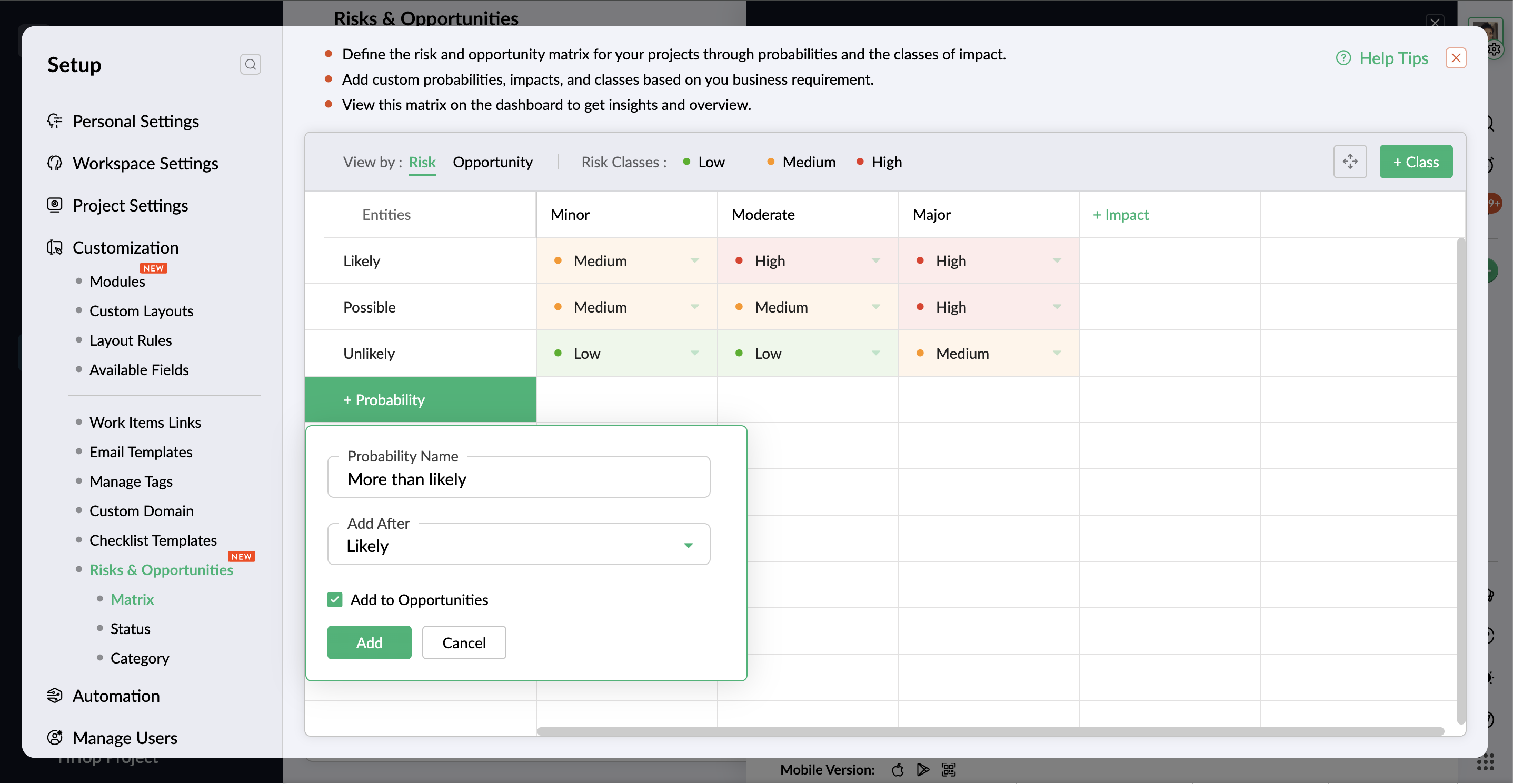Click the Automation icon in sidebar
The height and width of the screenshot is (784, 1513).
point(55,696)
